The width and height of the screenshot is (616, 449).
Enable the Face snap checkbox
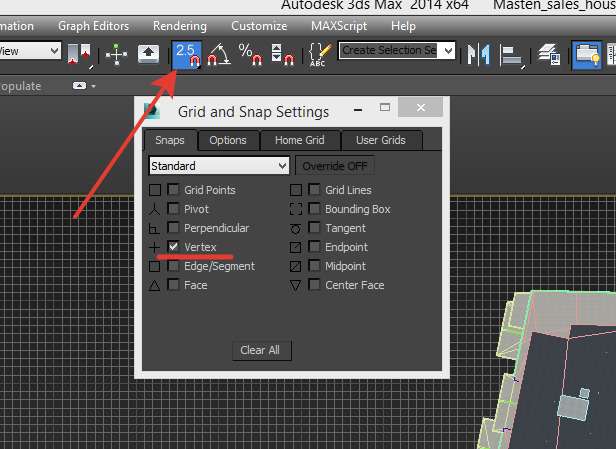pos(173,285)
